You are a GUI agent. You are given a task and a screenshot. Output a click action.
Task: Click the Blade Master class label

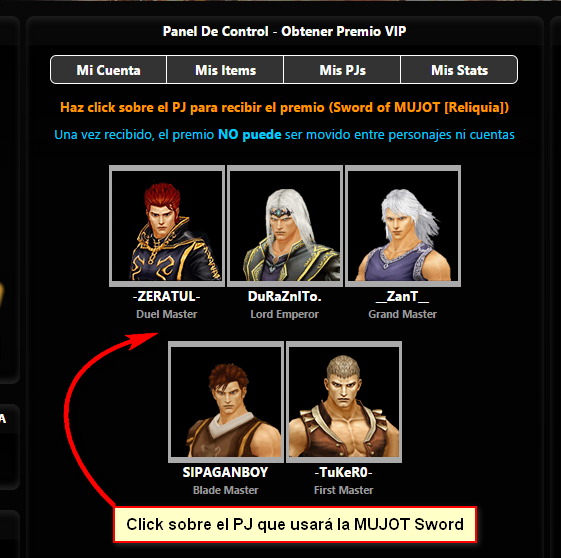click(225, 490)
